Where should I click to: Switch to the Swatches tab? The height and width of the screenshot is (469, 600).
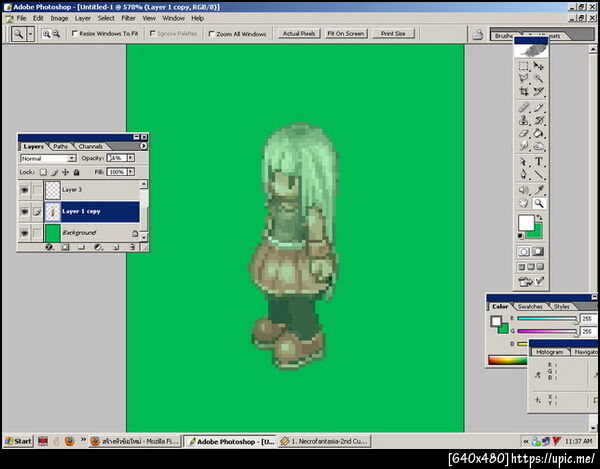(530, 306)
